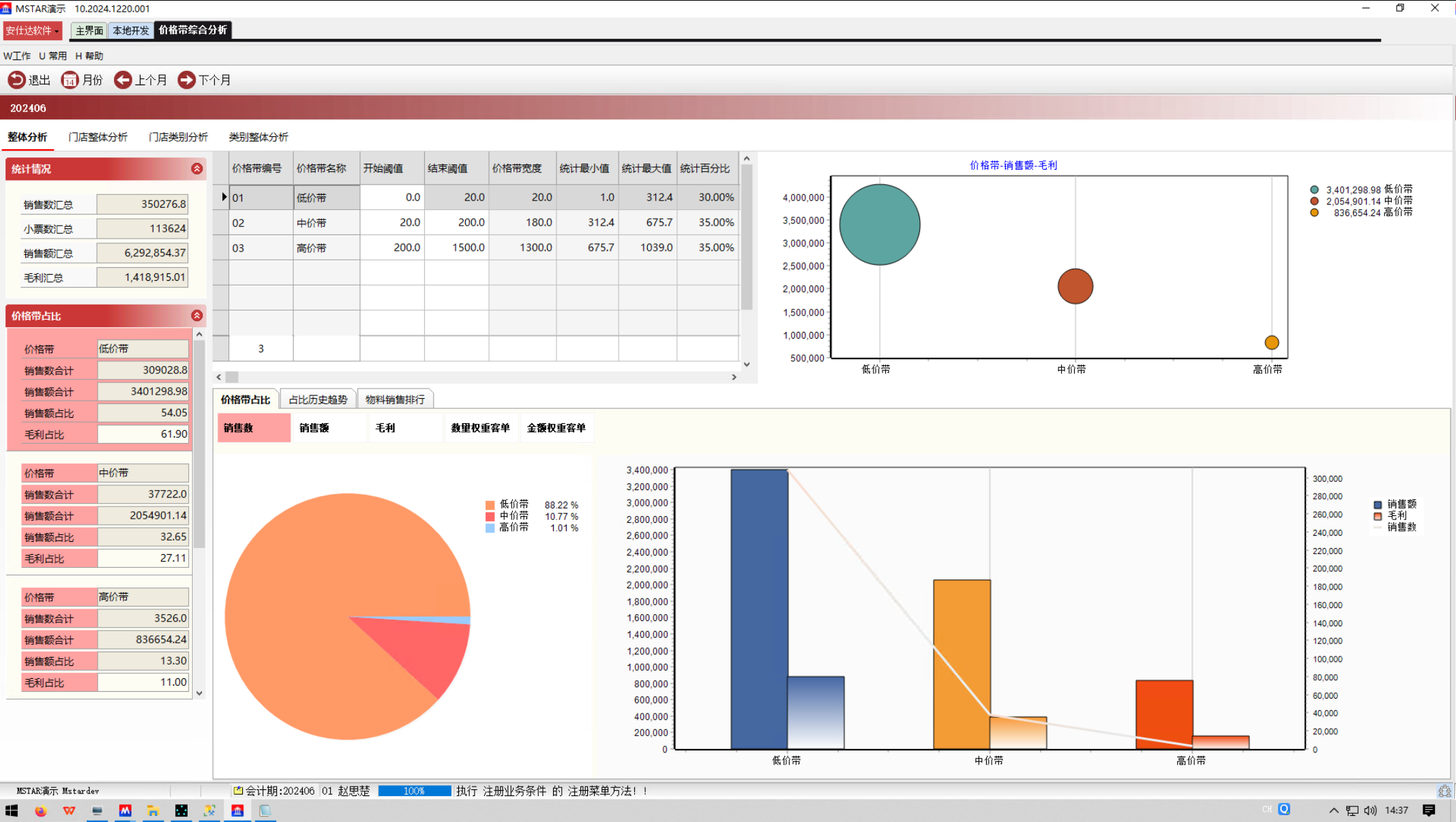
Task: Open the WPS icon in taskbar
Action: (x=69, y=810)
